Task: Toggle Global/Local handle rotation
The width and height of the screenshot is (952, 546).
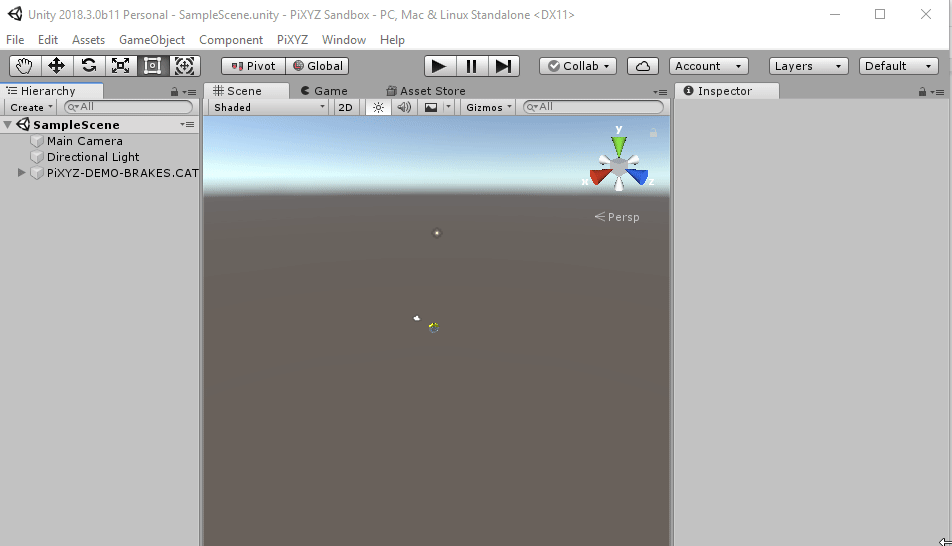Action: 317,66
